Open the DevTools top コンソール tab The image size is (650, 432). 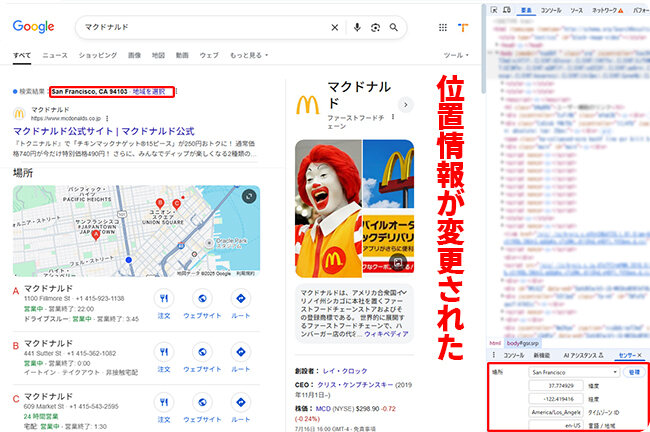(551, 10)
